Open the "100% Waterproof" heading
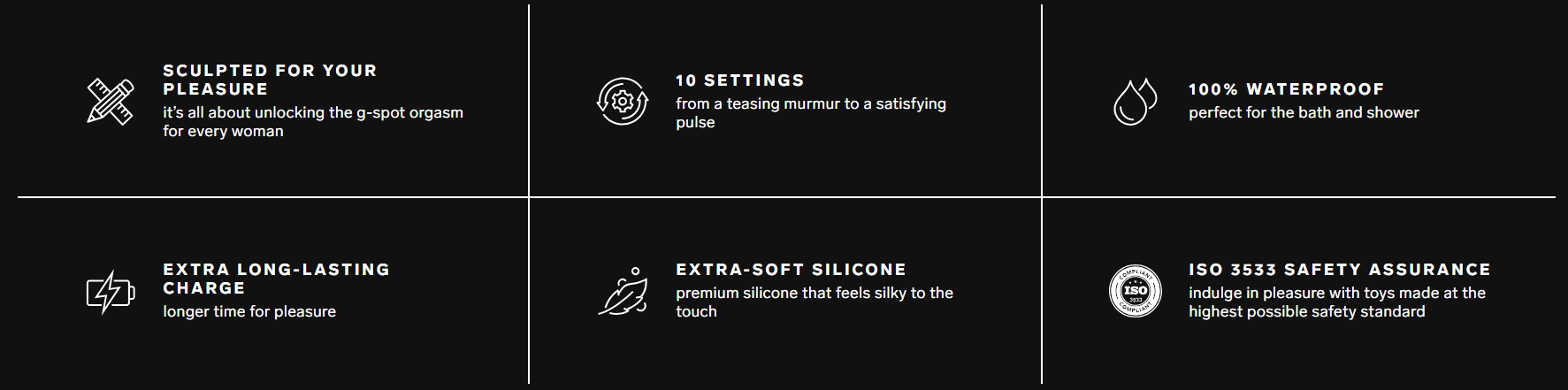Image resolution: width=1568 pixels, height=390 pixels. pyautogui.click(x=1286, y=89)
